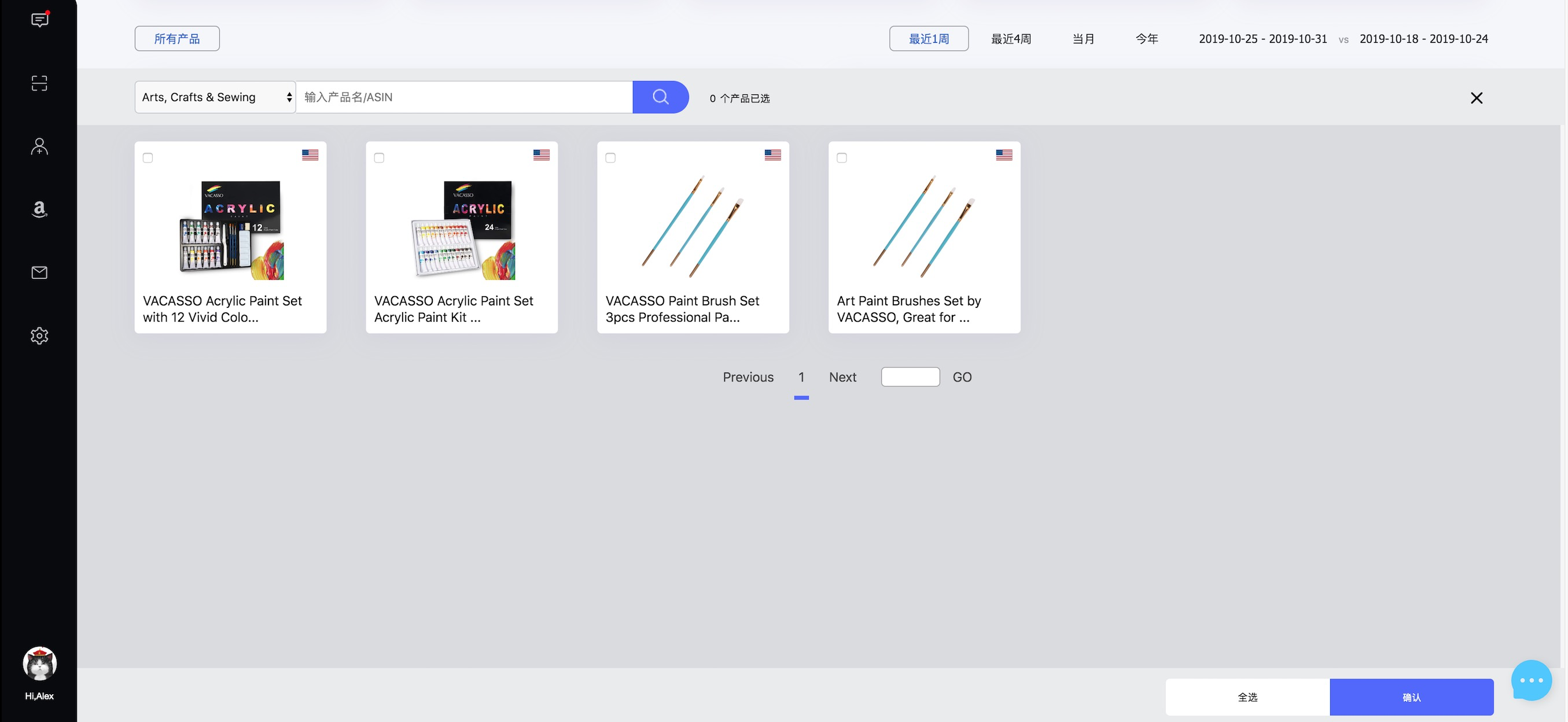Click the magnifier search button
The image size is (1568, 722).
660,97
